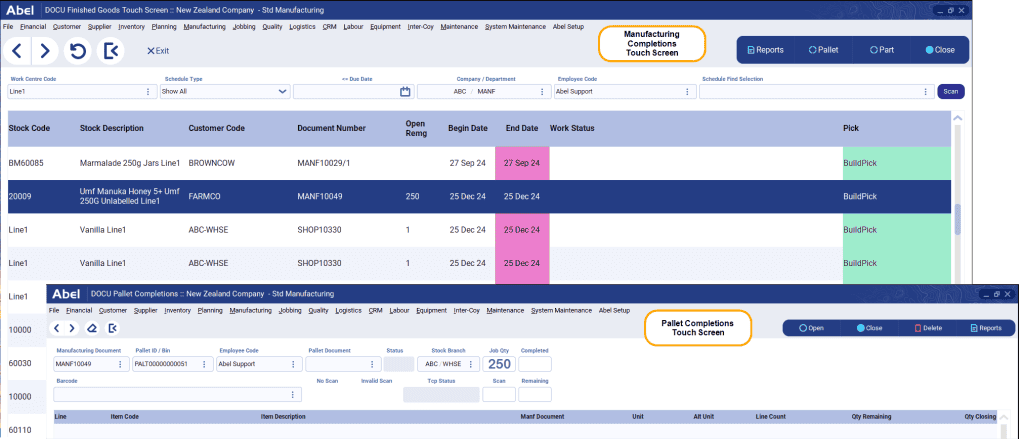Expand the Schedule Type Show All dropdown
This screenshot has height=444, width=1024.
coord(282,91)
